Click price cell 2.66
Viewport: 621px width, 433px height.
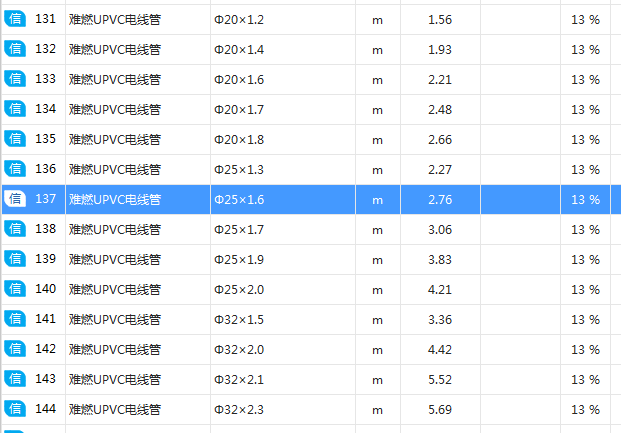click(x=440, y=139)
